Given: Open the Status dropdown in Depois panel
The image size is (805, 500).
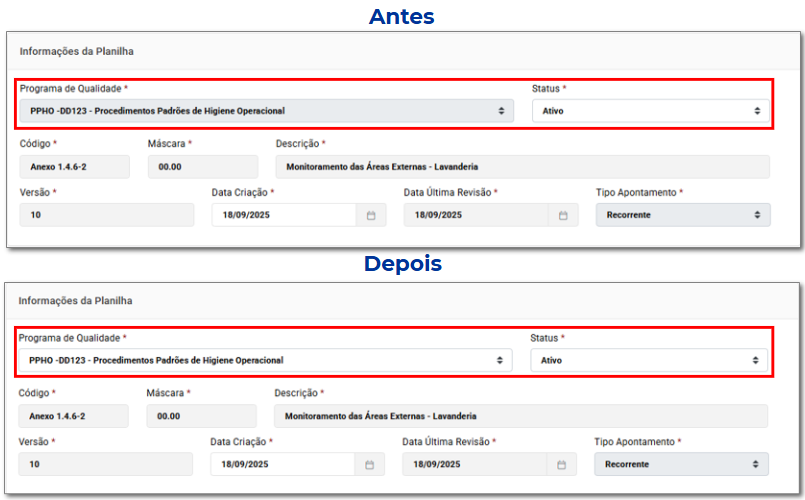Looking at the screenshot, I should (x=649, y=360).
